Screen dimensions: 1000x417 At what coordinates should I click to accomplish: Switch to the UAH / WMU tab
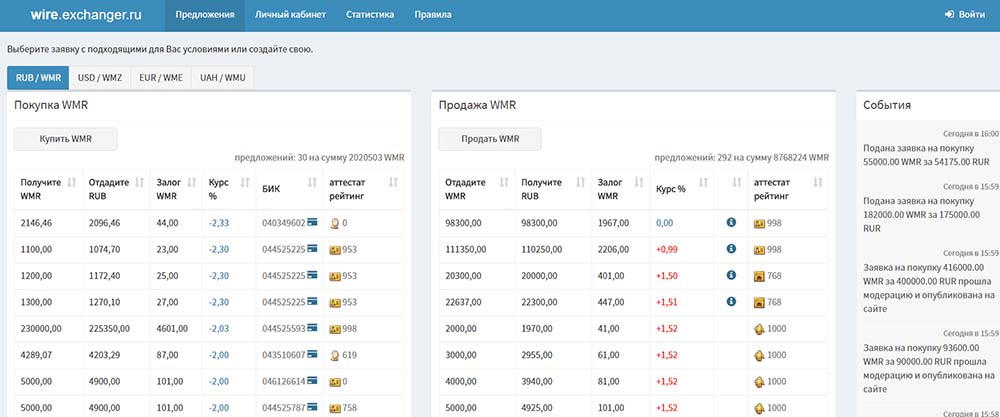coord(222,78)
